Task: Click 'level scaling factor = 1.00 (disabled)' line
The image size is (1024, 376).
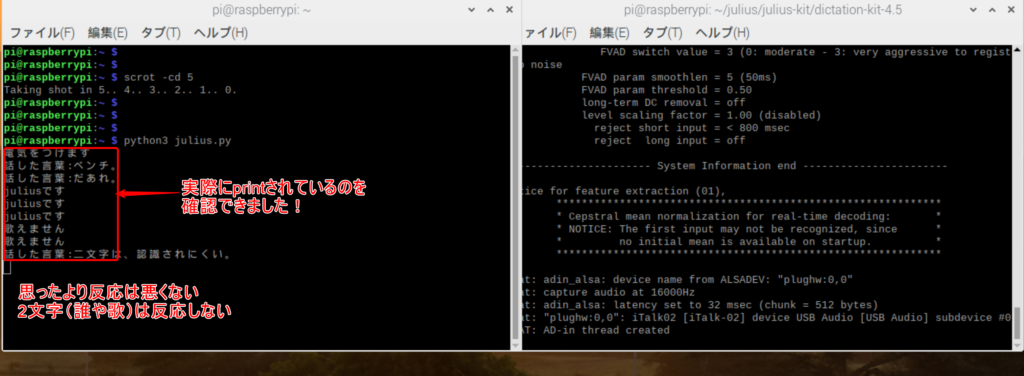Action: tap(701, 116)
